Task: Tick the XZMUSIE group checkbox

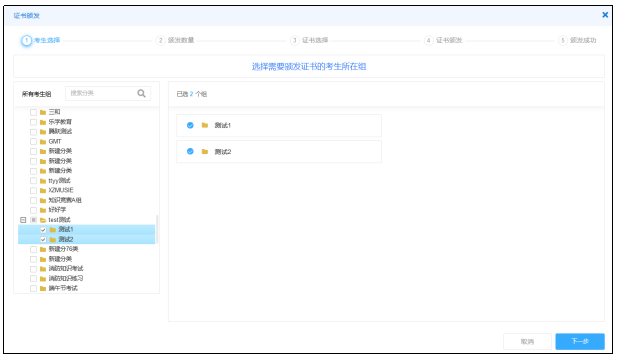Action: pyautogui.click(x=33, y=190)
